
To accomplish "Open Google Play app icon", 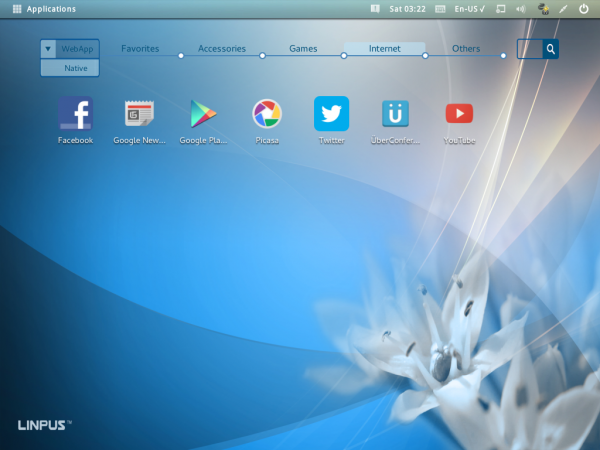I will (x=203, y=114).
